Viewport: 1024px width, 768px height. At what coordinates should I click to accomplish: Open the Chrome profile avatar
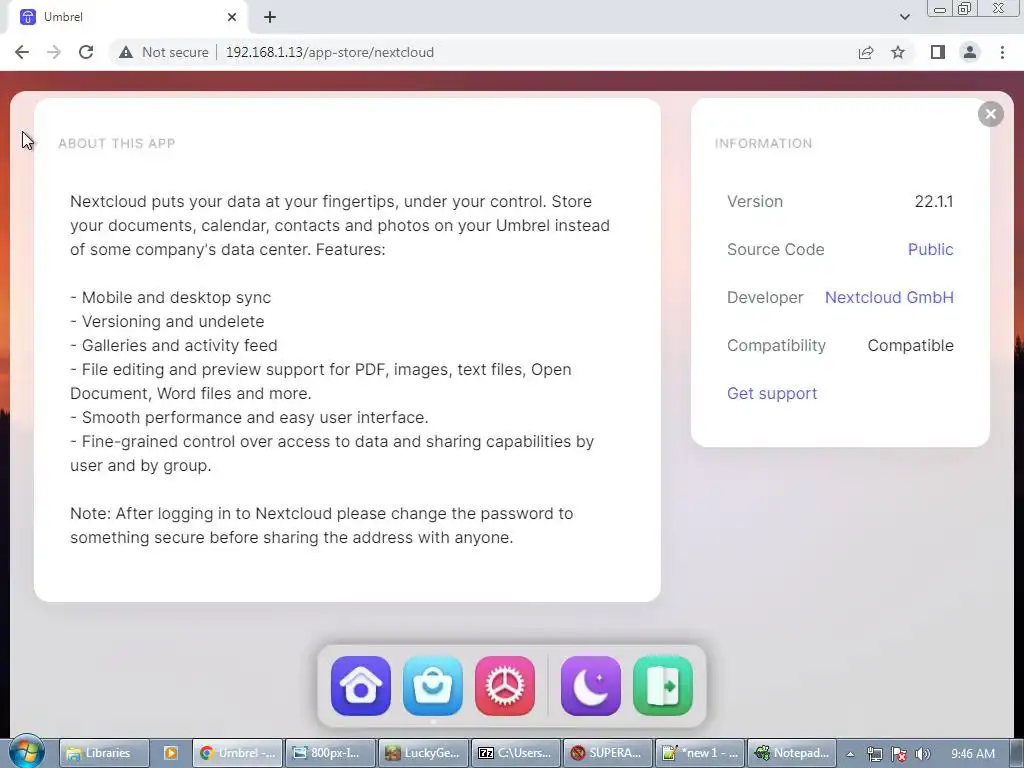pyautogui.click(x=970, y=52)
